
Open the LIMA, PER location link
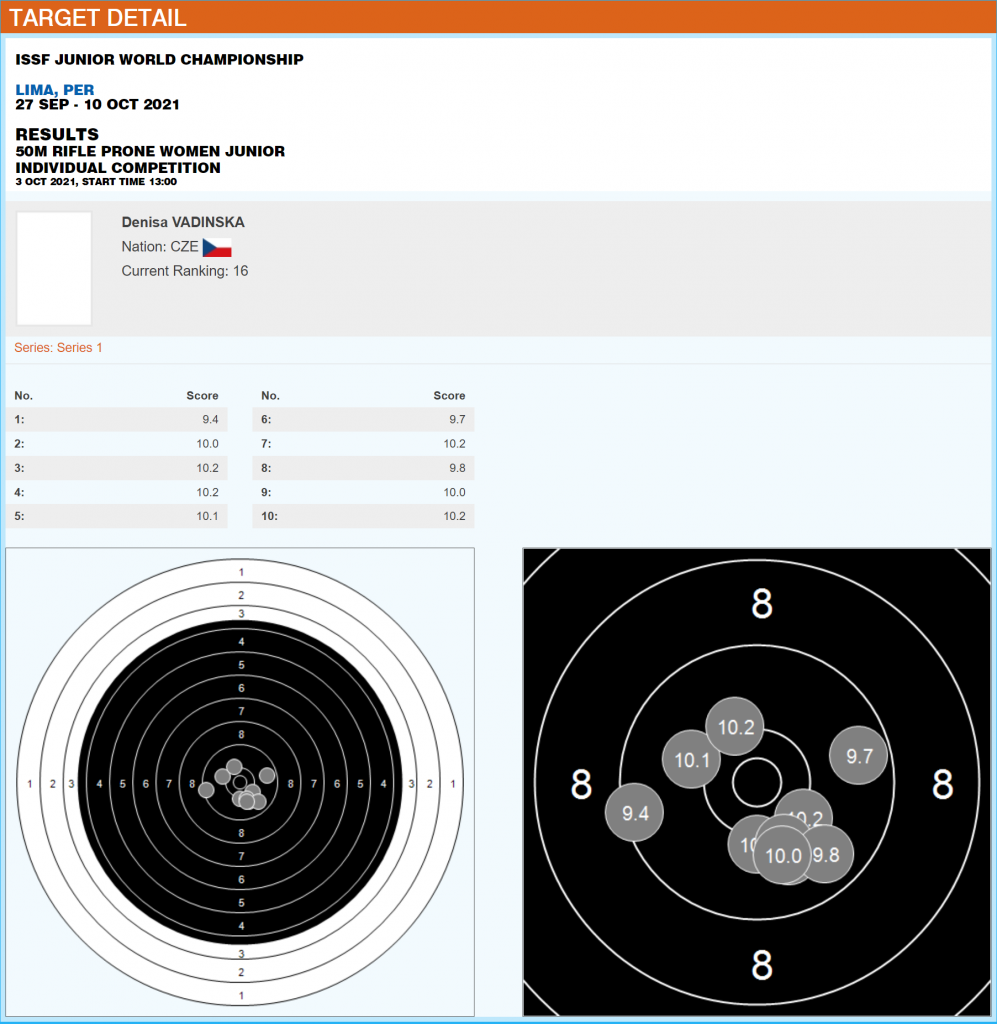pos(55,90)
